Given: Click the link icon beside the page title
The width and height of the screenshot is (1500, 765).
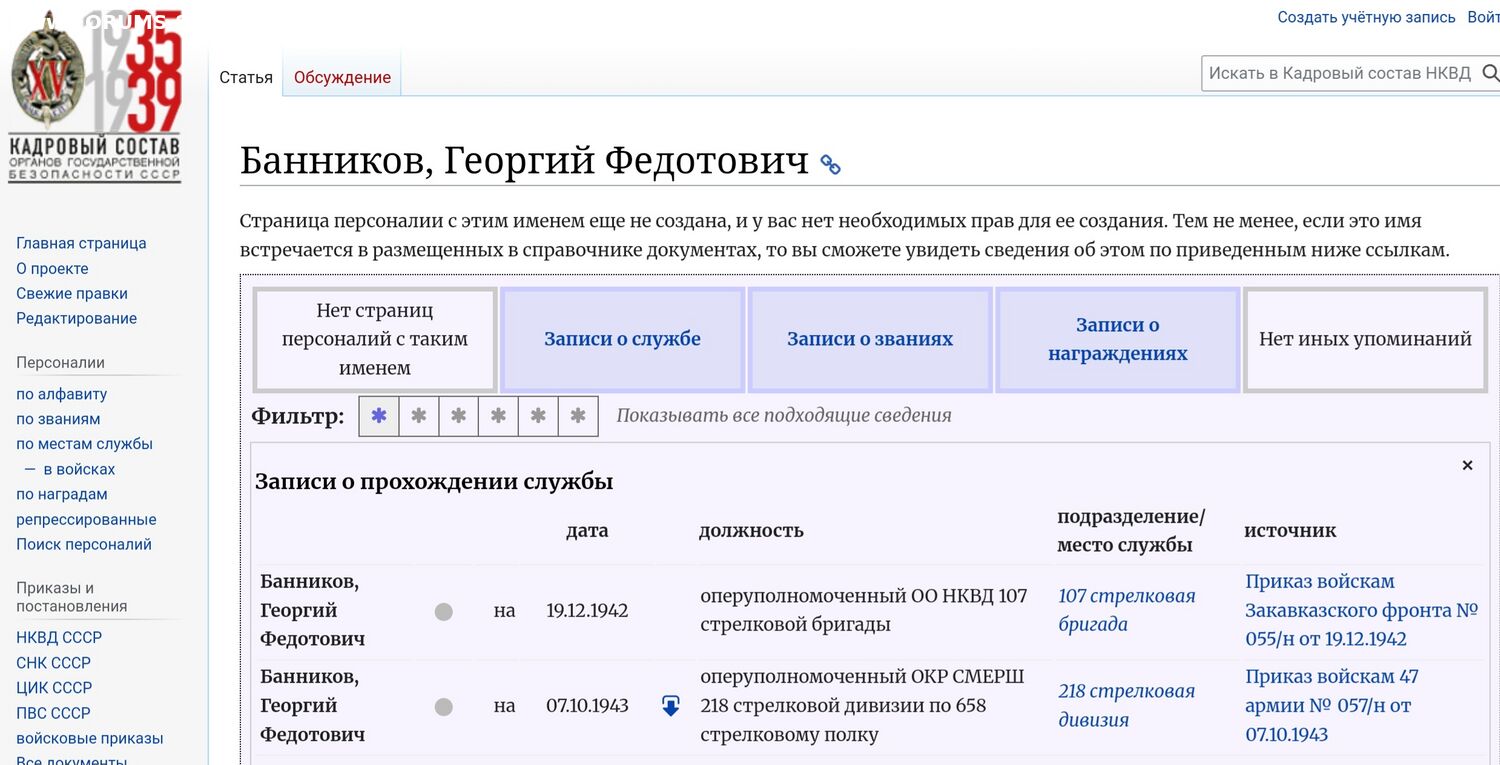Looking at the screenshot, I should pos(830,165).
